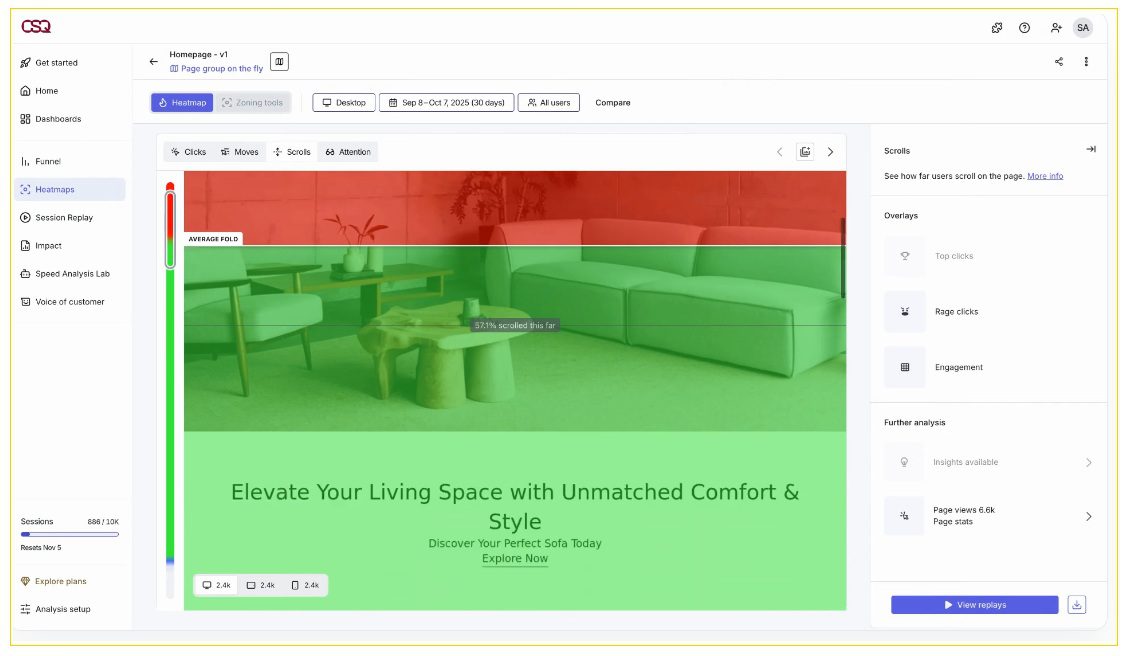Click the View replays button

coord(974,605)
